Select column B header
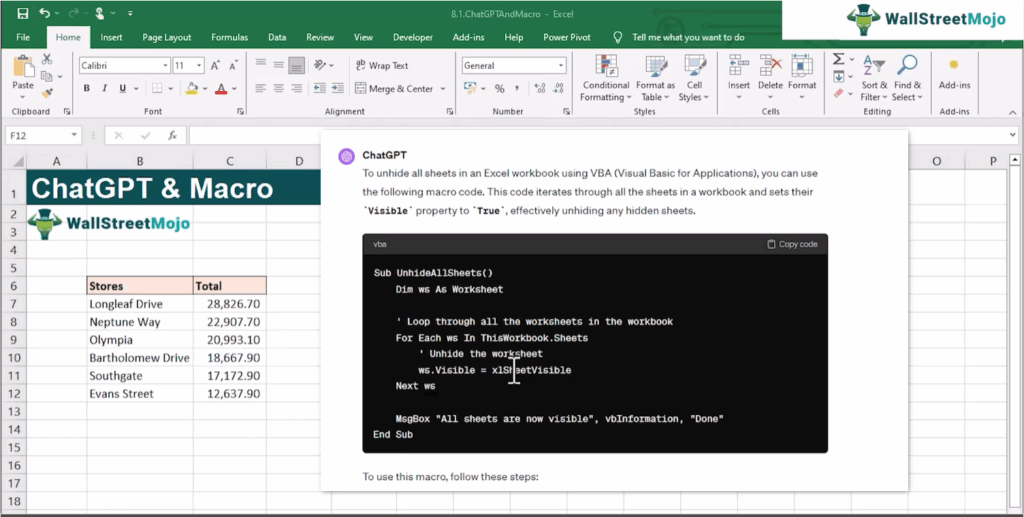 pyautogui.click(x=140, y=161)
